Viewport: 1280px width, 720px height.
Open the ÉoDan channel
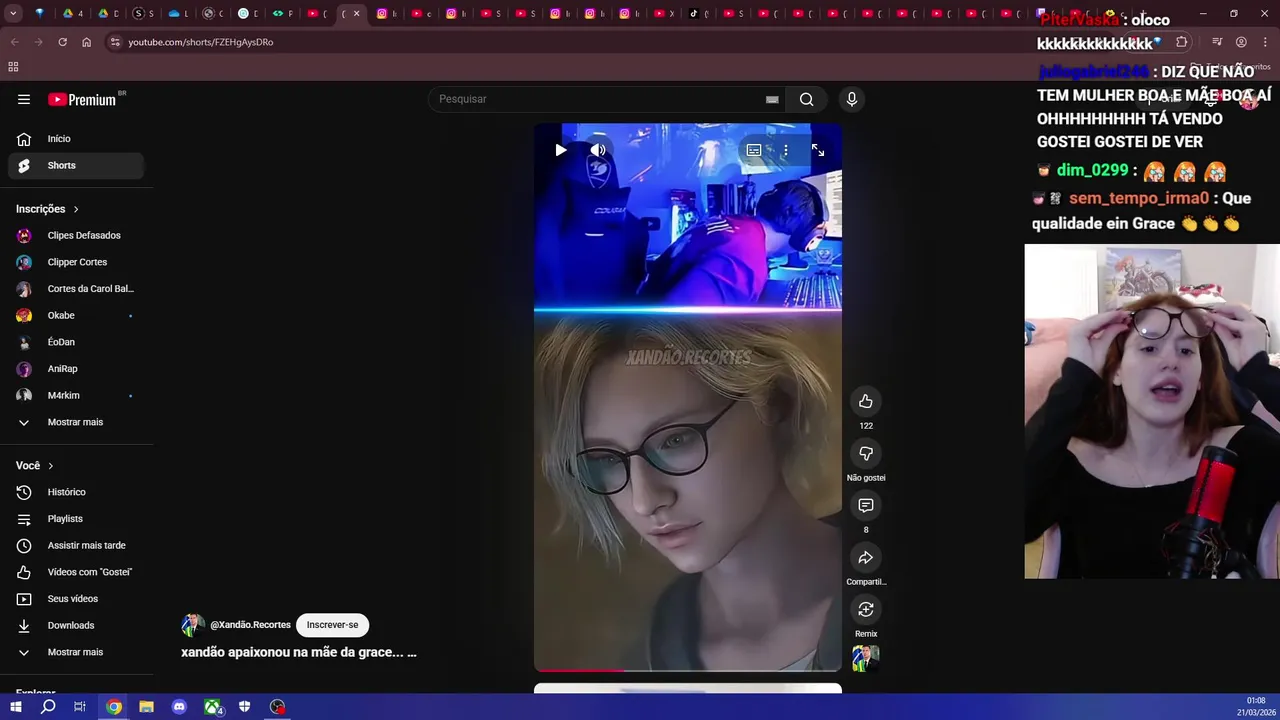(x=76, y=342)
